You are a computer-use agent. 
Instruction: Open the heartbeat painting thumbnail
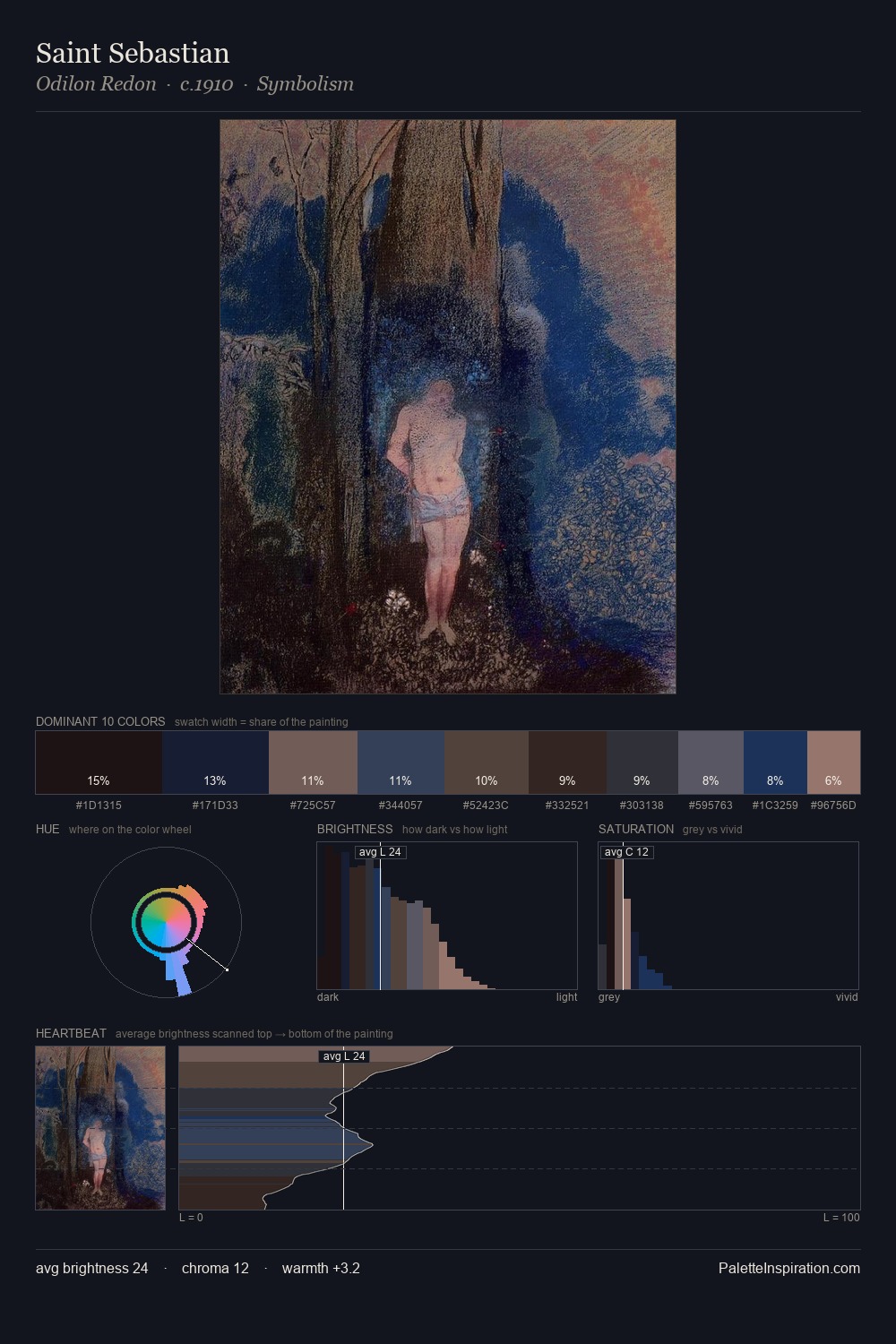tap(100, 1128)
